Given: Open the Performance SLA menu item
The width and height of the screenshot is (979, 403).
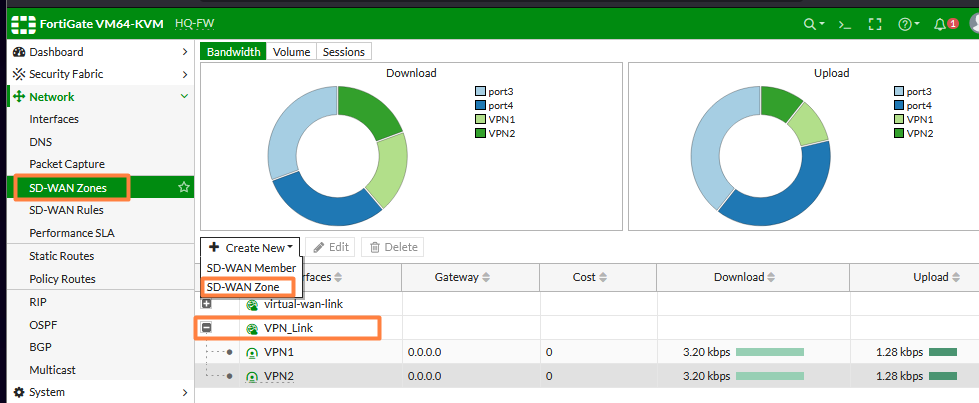Looking at the screenshot, I should [72, 233].
